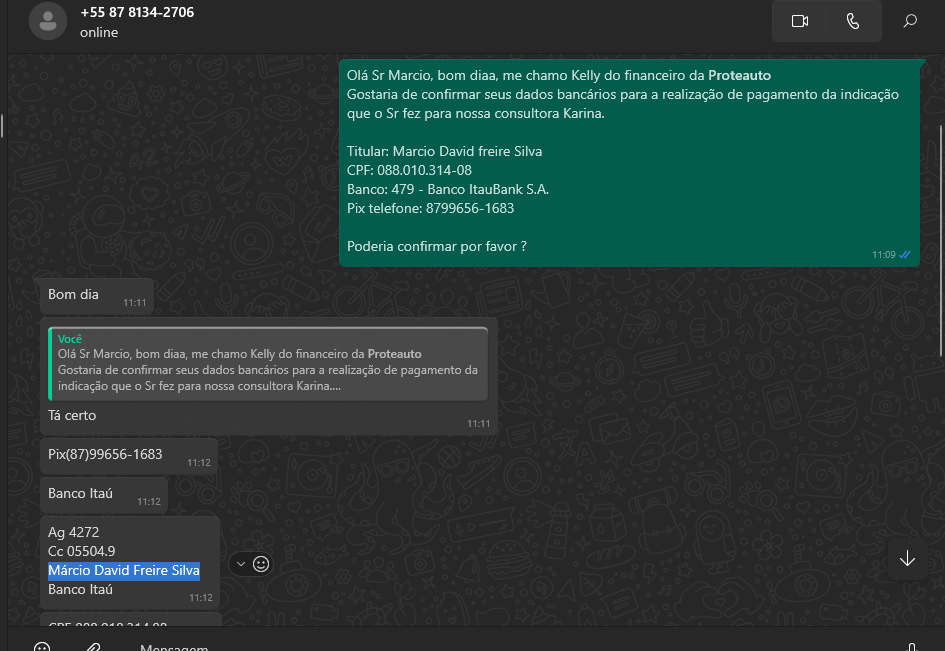Click the paperclip attach icon
The image size is (945, 651).
click(92, 647)
